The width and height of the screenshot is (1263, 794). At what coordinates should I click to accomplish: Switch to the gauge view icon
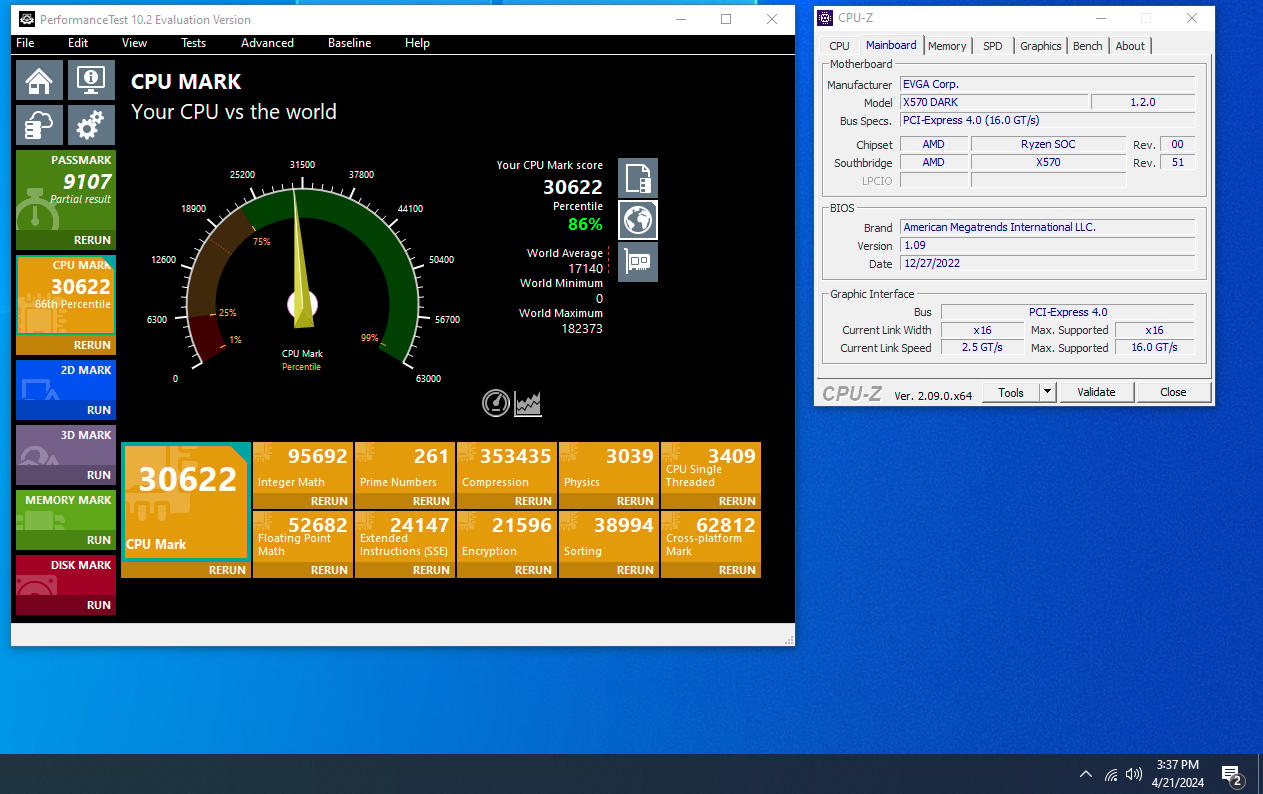(x=496, y=403)
